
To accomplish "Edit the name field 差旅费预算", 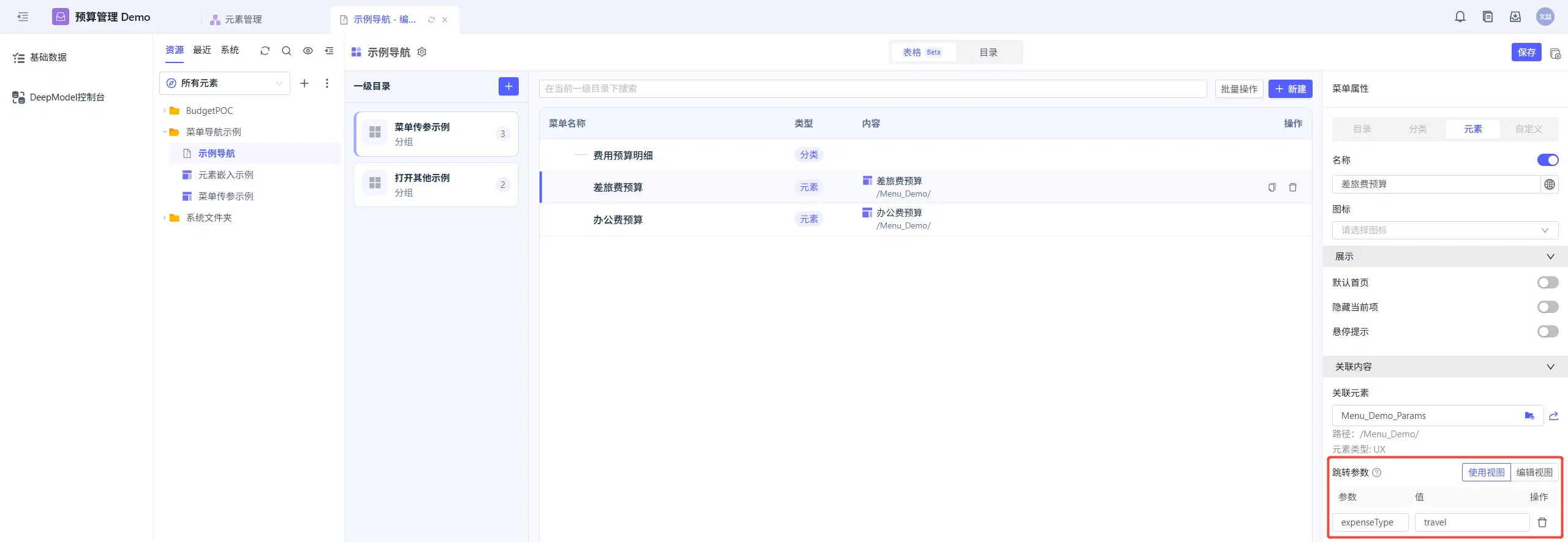I will 1436,184.
